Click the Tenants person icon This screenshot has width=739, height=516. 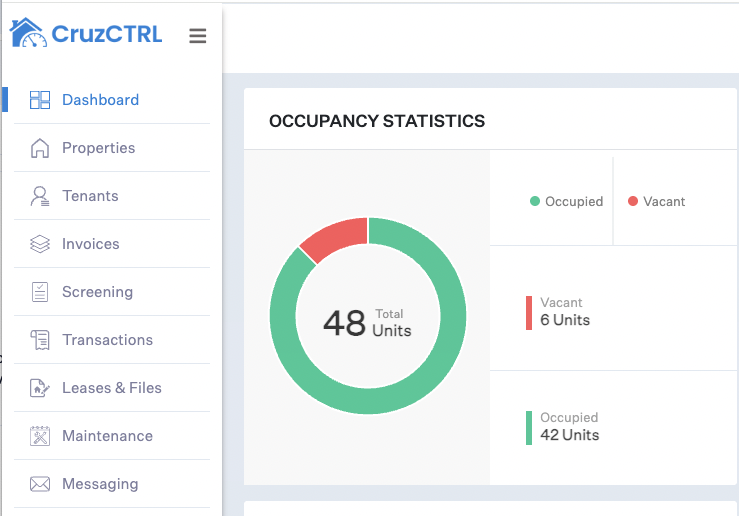[x=40, y=196]
